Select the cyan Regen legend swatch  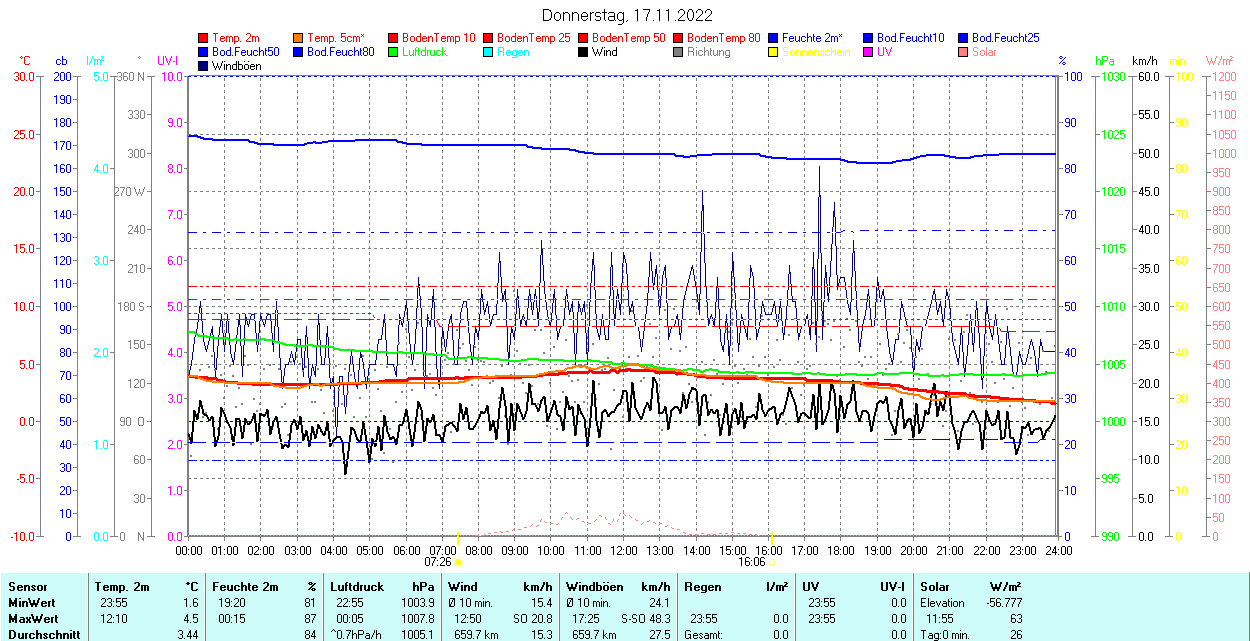(489, 52)
